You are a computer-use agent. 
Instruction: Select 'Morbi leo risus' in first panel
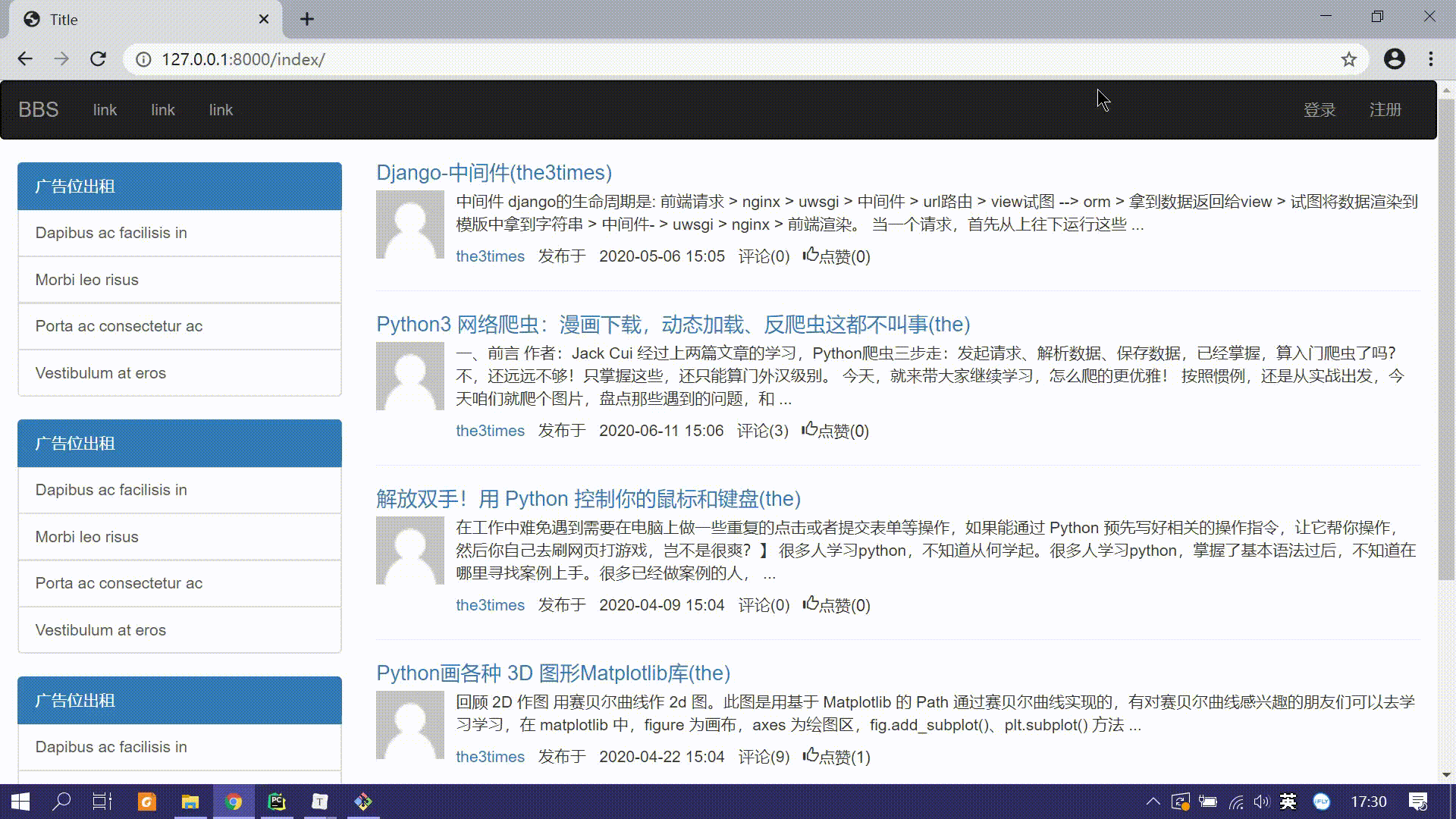[87, 280]
